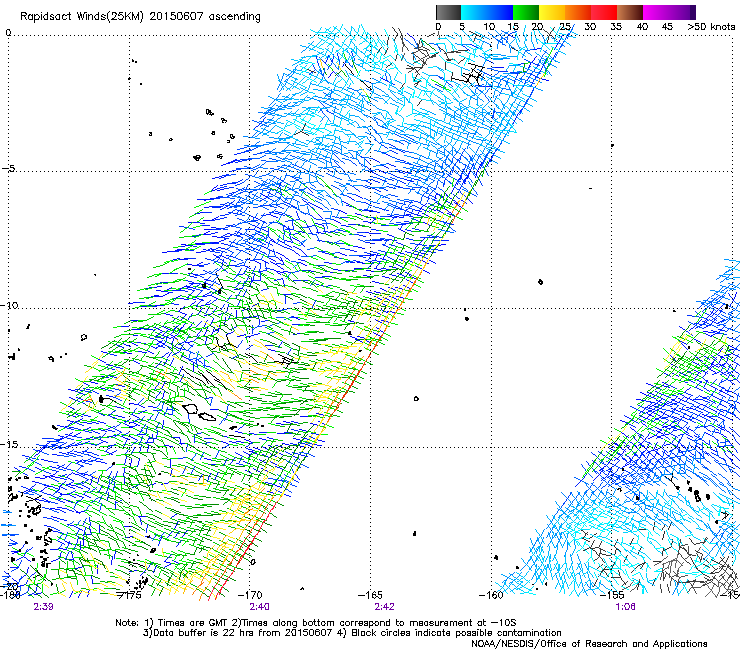Click the legend number '25'
740x650 pixels.
coord(565,27)
